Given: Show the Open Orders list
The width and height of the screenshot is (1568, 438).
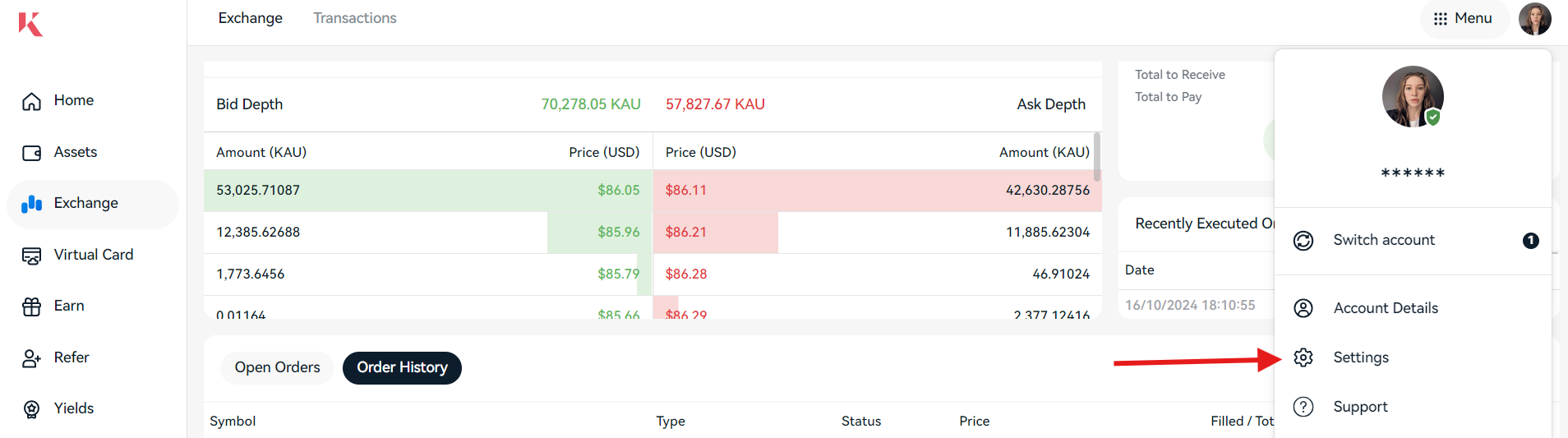Looking at the screenshot, I should click(x=277, y=367).
